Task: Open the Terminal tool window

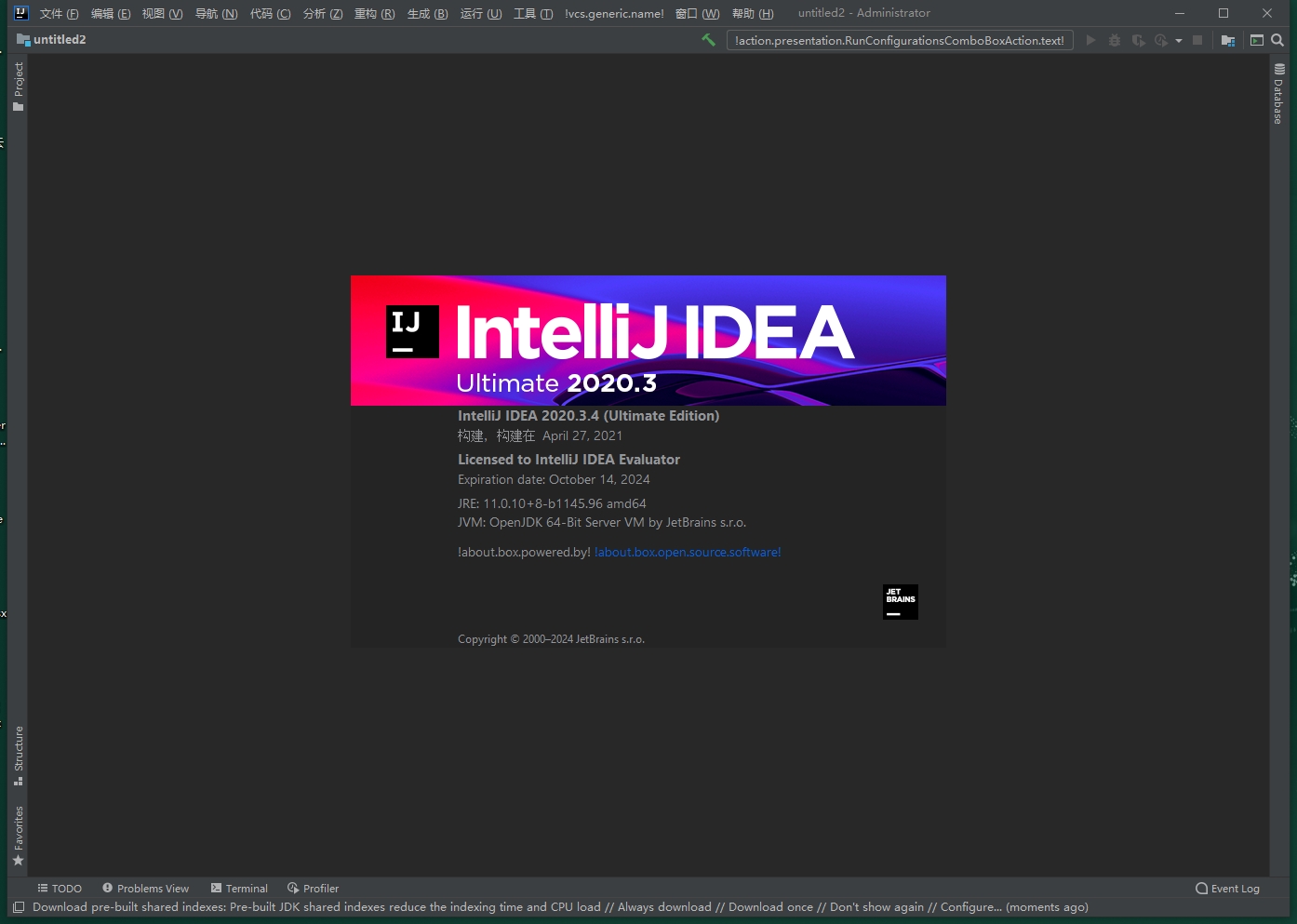Action: tap(239, 888)
